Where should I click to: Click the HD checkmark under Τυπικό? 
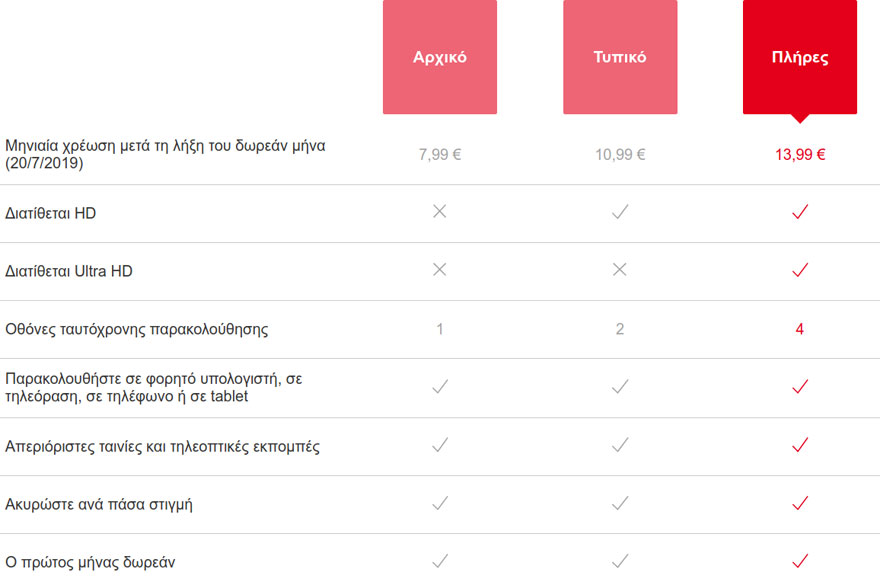[620, 212]
